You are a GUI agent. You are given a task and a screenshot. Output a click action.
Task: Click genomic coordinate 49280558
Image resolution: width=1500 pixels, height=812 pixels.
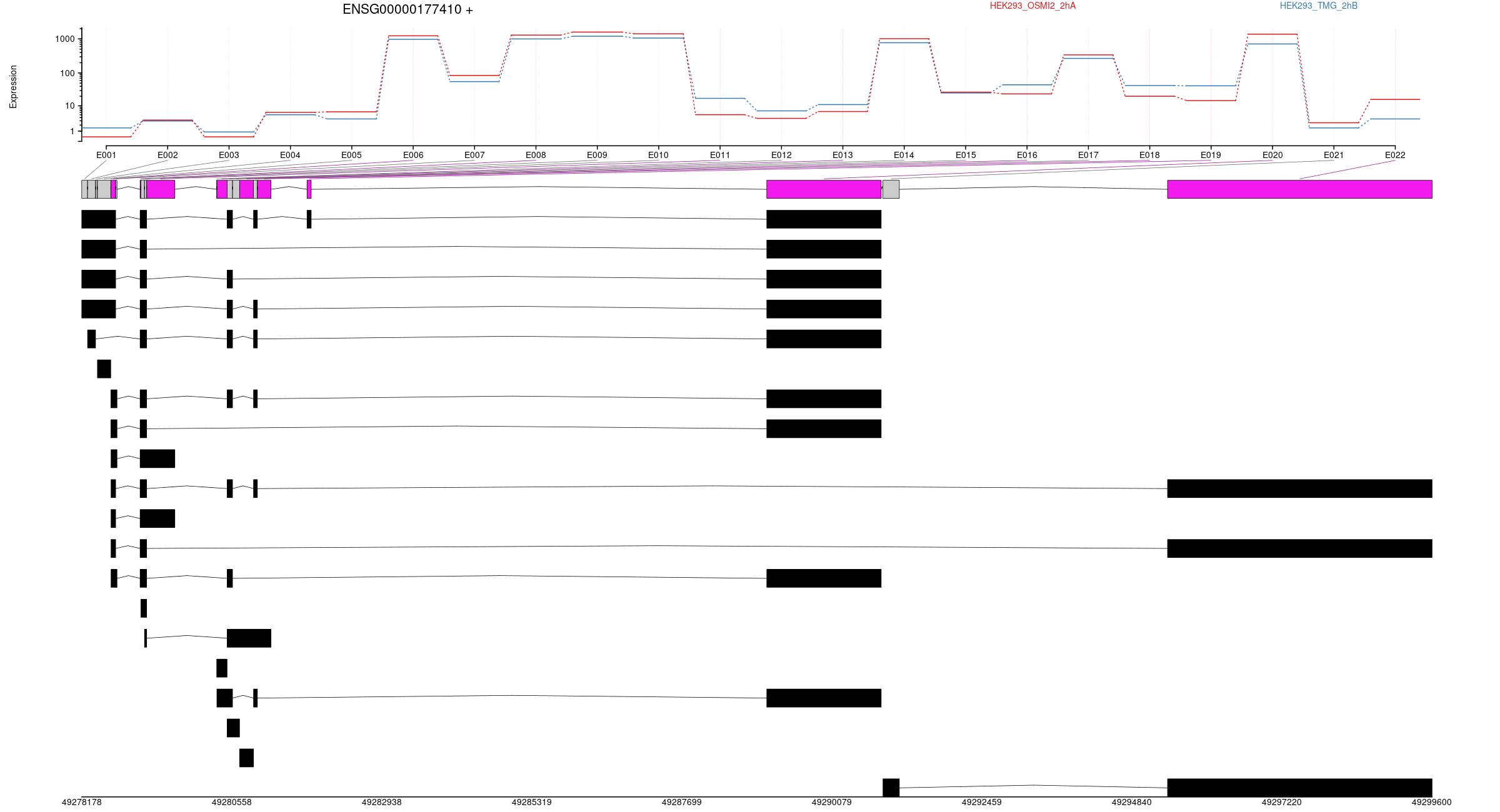pyautogui.click(x=231, y=802)
